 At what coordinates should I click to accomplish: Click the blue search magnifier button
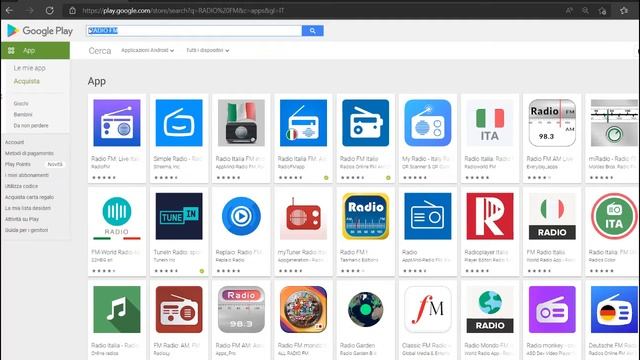(313, 31)
